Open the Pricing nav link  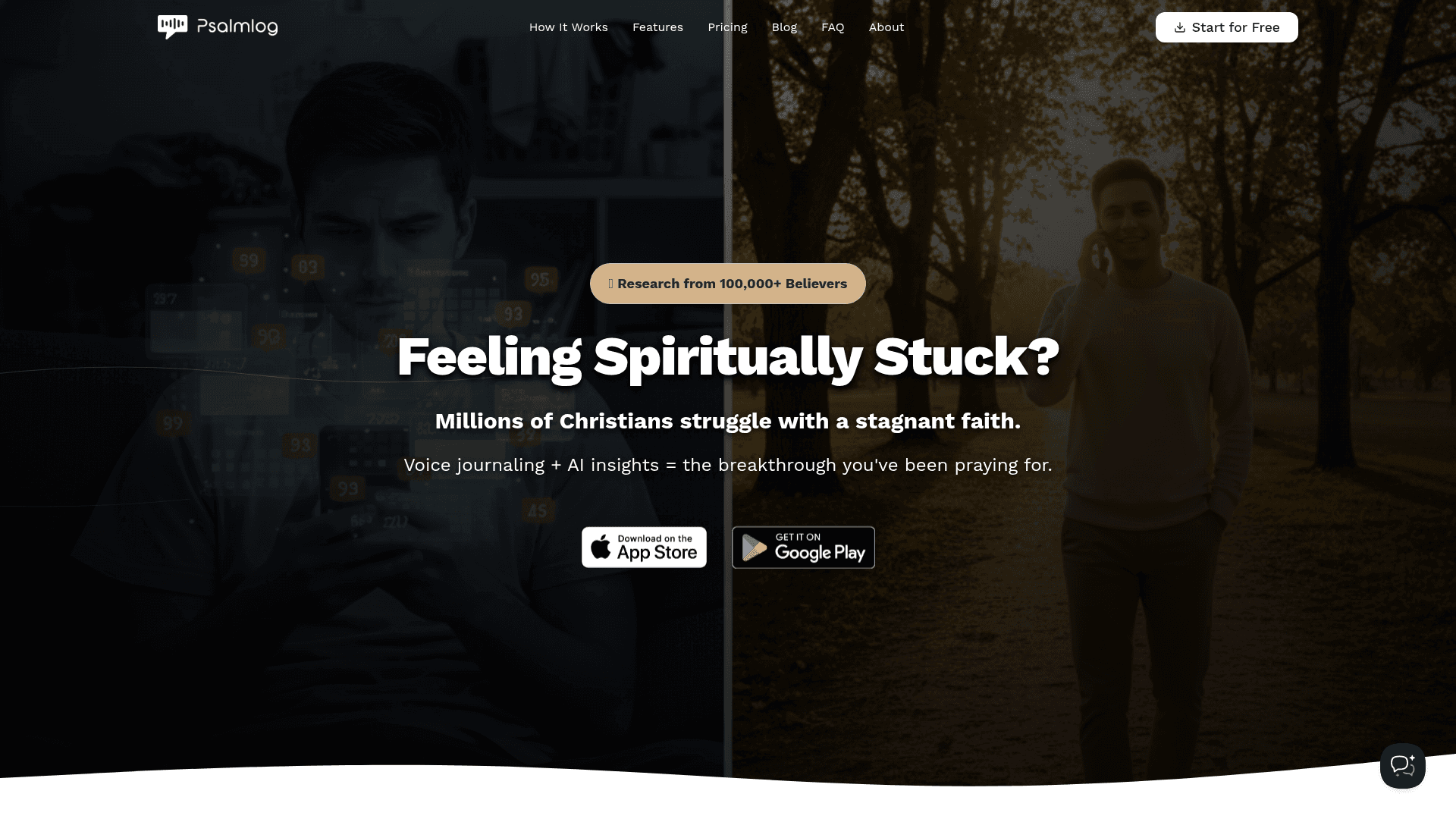coord(727,27)
